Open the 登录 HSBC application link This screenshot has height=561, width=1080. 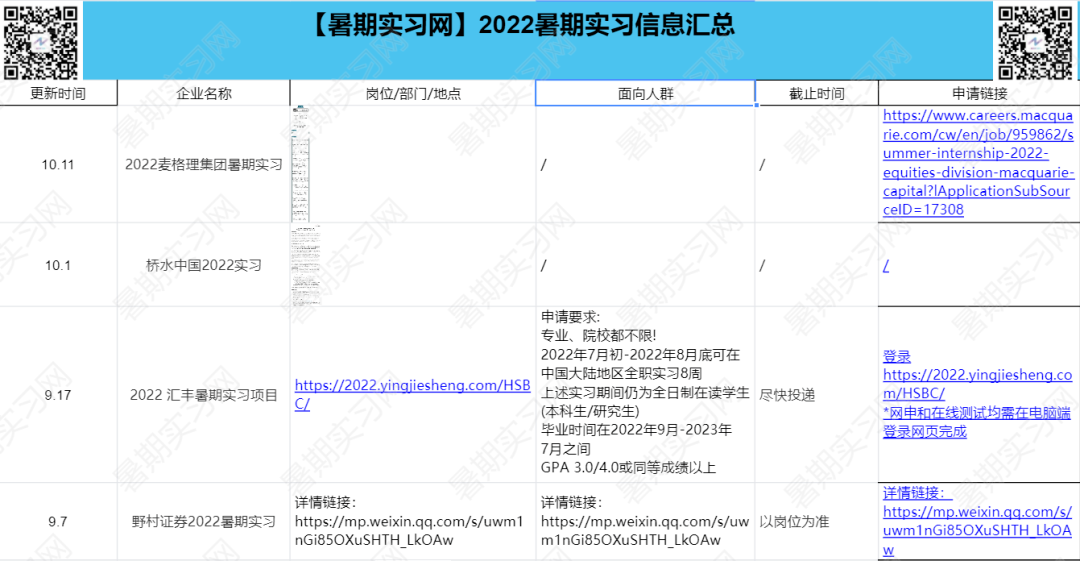[x=977, y=394]
